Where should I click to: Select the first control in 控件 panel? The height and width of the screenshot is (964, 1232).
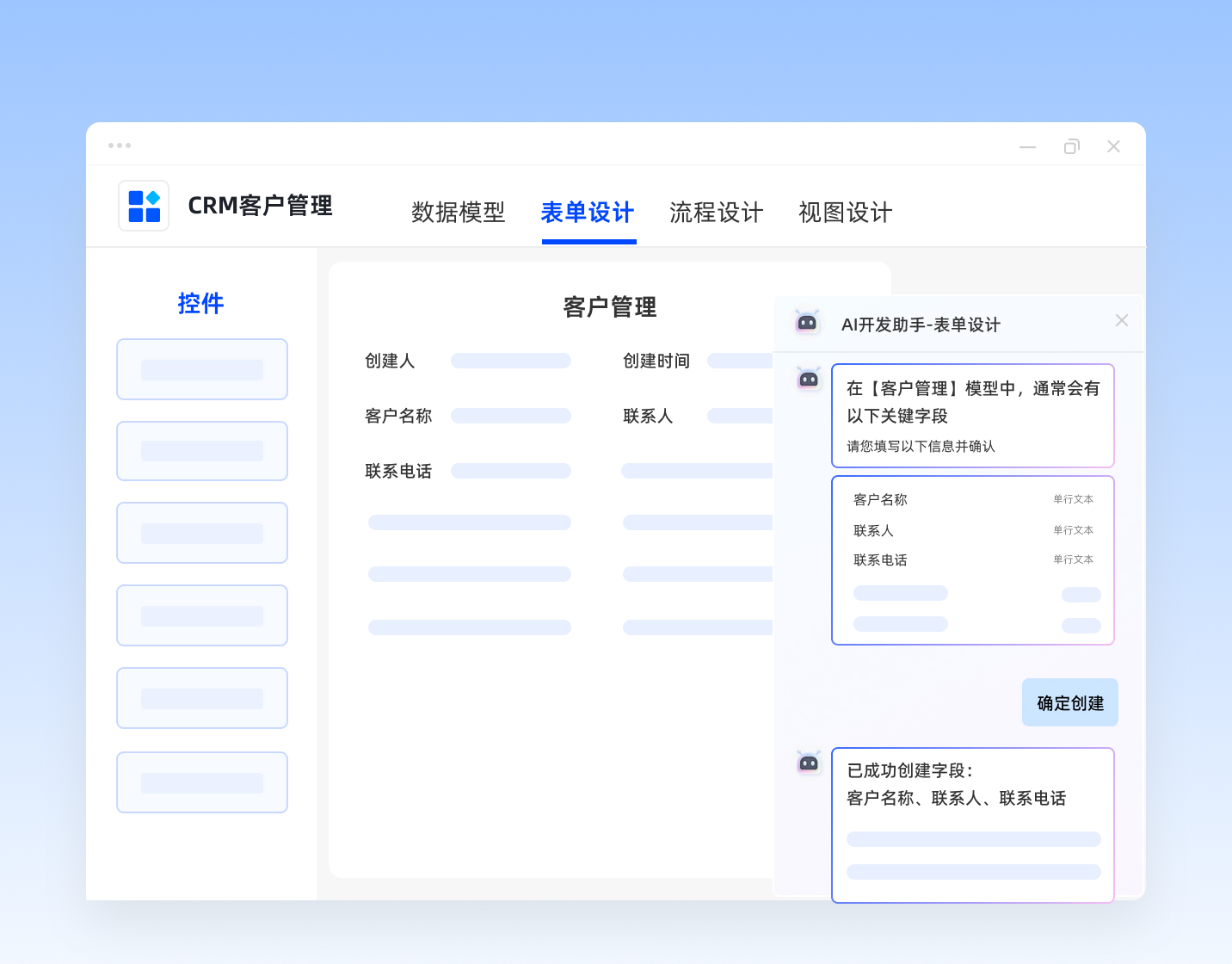(x=202, y=369)
